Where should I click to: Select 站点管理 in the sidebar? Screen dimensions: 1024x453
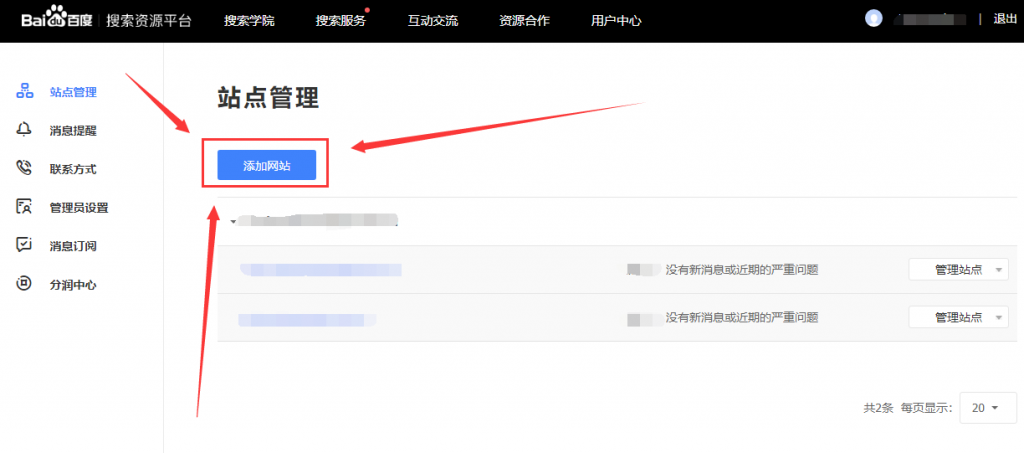pyautogui.click(x=73, y=92)
